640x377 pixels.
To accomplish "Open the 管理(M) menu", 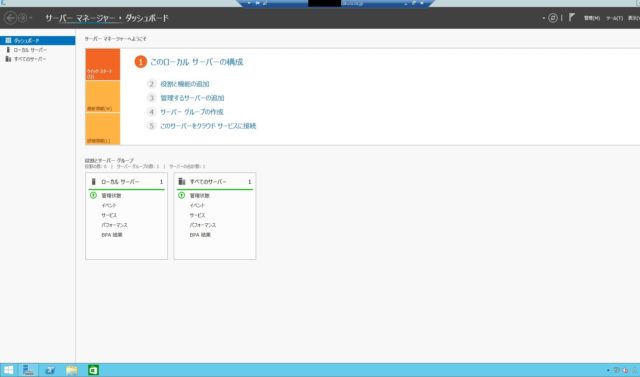I will [x=592, y=18].
